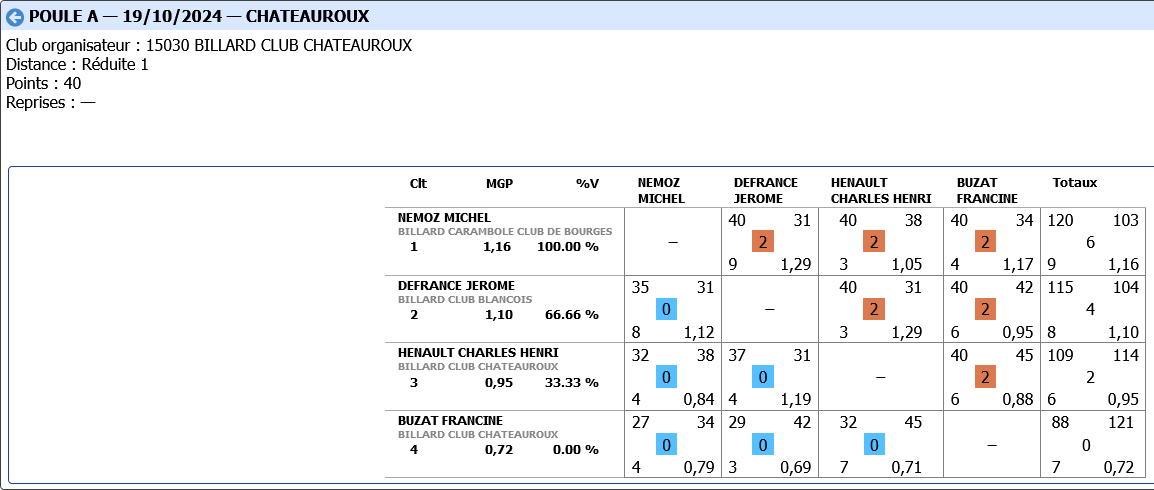Click the 109 total in Totaux column
1154x490 pixels.
coord(1059,355)
